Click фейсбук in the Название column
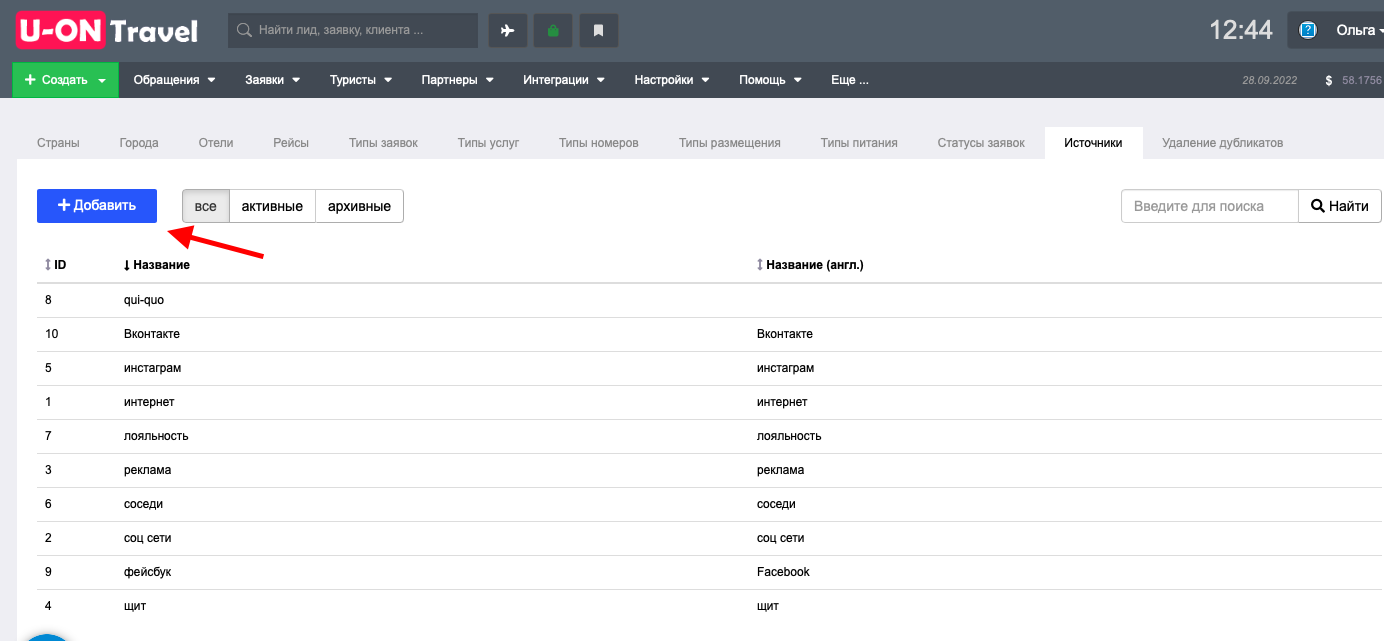 148,572
